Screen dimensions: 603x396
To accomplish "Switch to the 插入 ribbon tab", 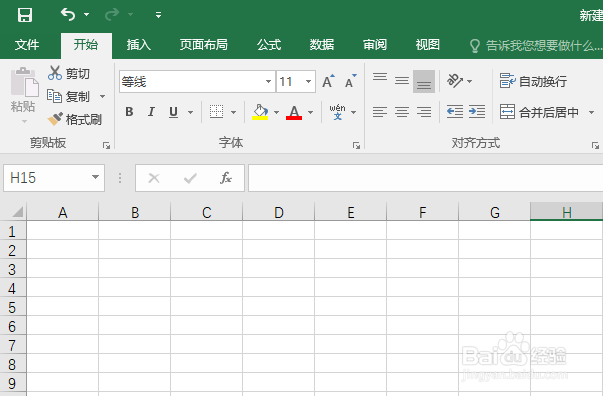I will click(x=139, y=45).
